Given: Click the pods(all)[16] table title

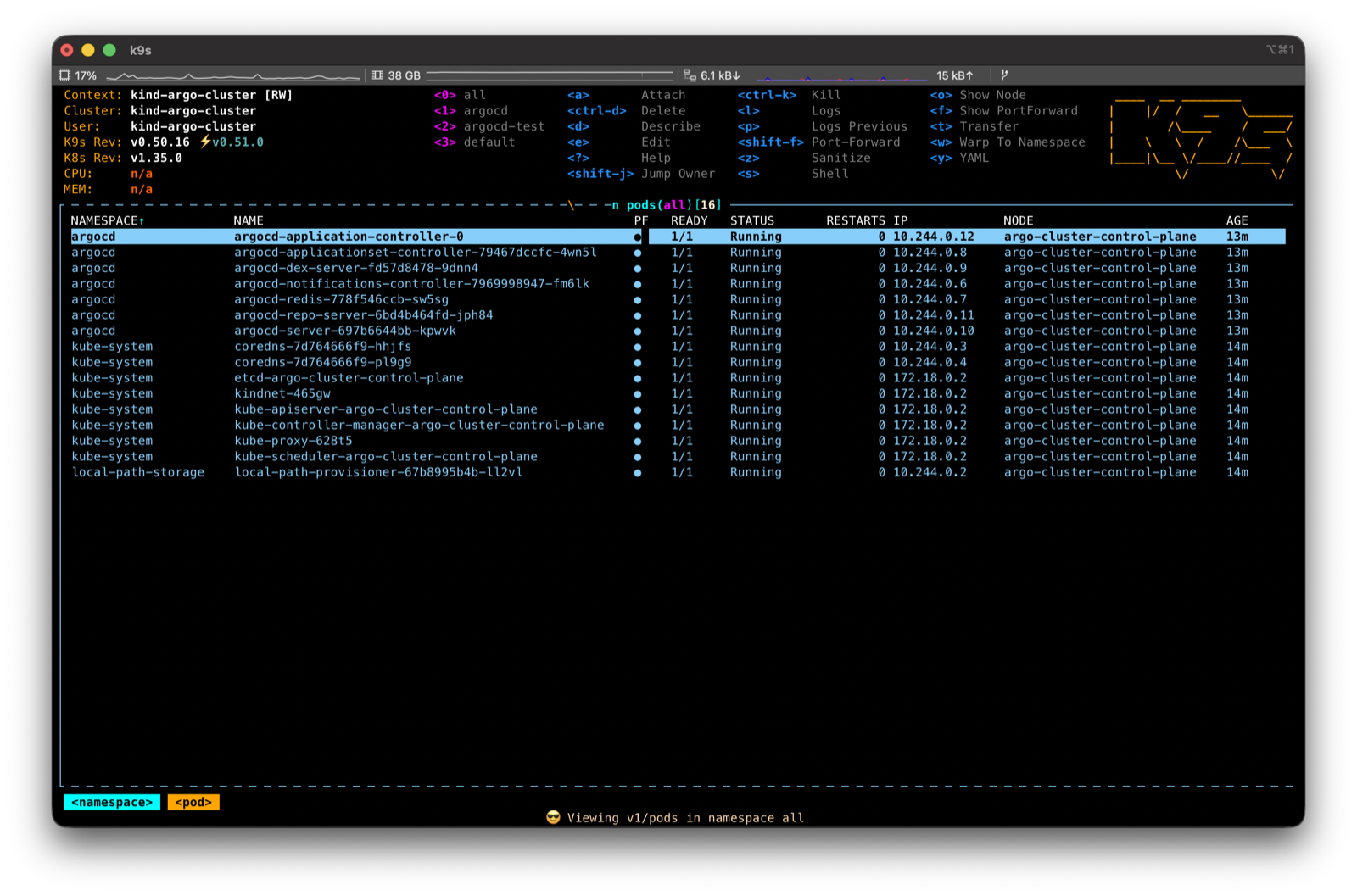Looking at the screenshot, I should [x=673, y=205].
